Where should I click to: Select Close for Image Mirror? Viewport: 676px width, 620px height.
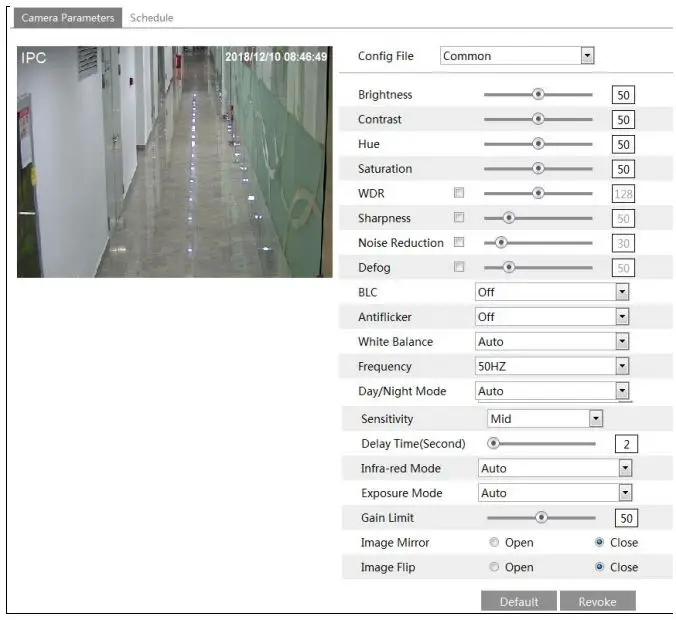599,542
